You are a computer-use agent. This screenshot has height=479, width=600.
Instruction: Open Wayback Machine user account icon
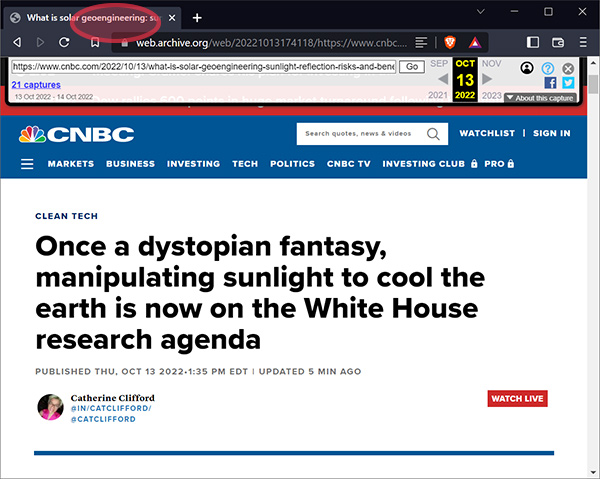click(x=527, y=67)
